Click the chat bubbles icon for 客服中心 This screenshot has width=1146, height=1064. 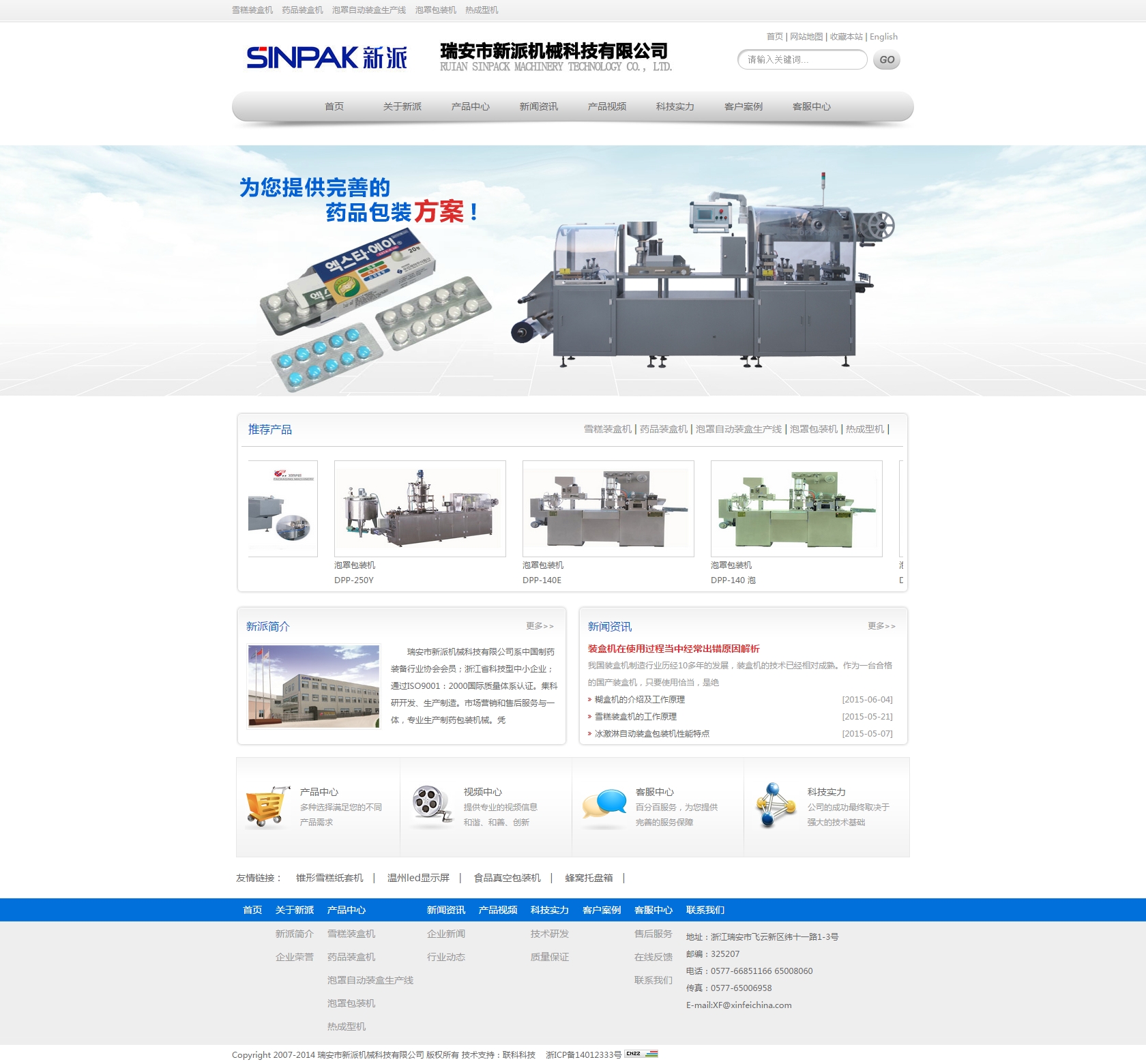click(604, 805)
